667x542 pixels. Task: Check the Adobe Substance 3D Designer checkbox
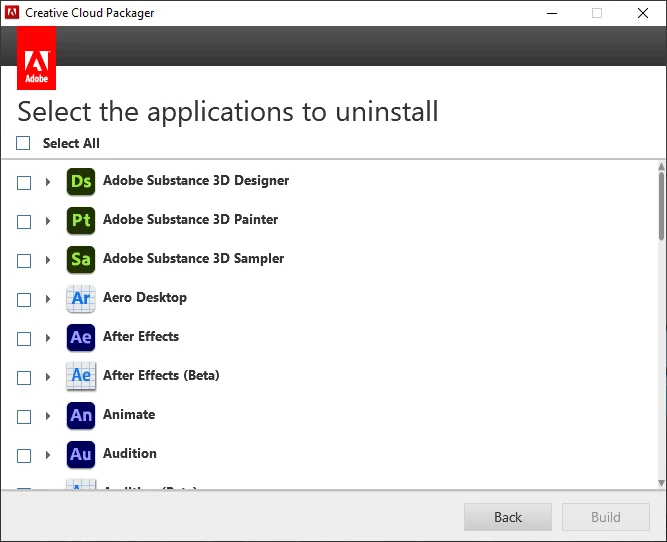(24, 183)
